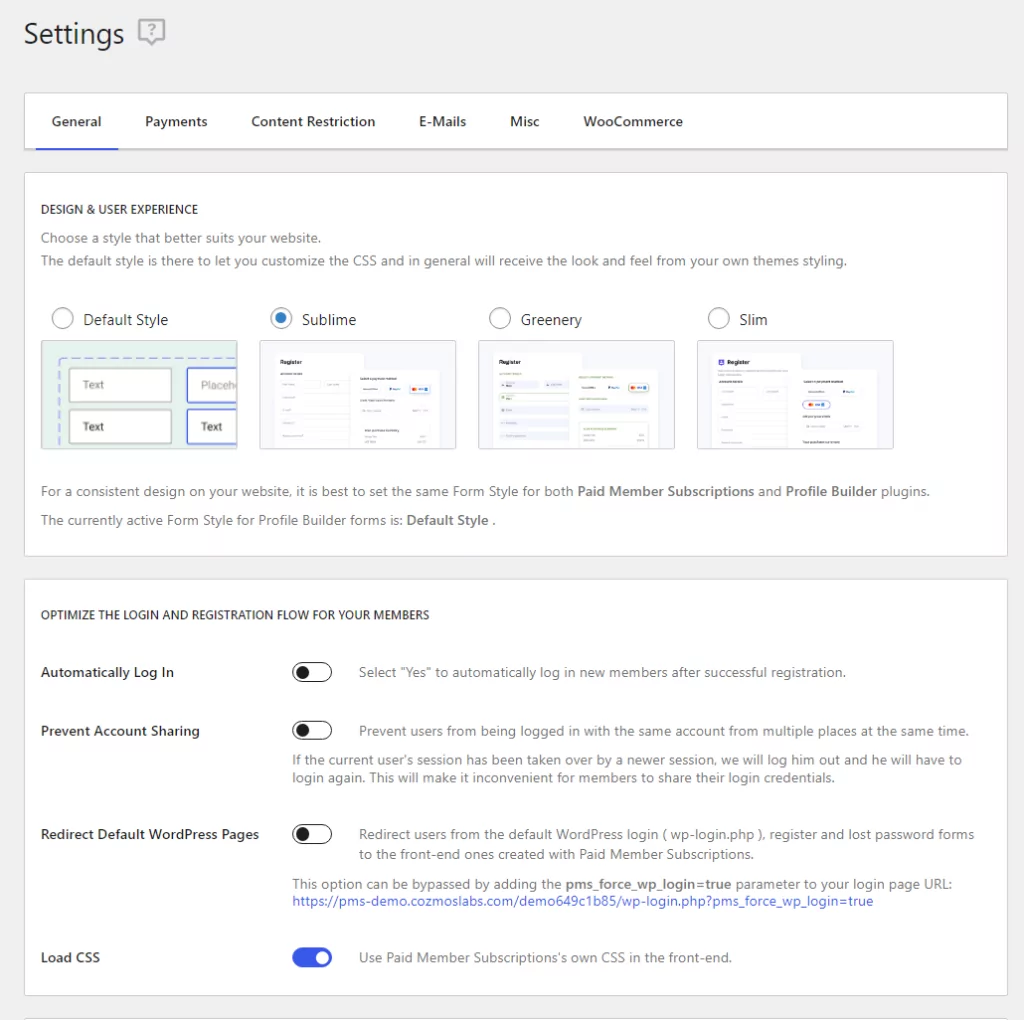Click the 'Prevent Account Sharing' label
This screenshot has width=1024, height=1020.
pos(120,731)
